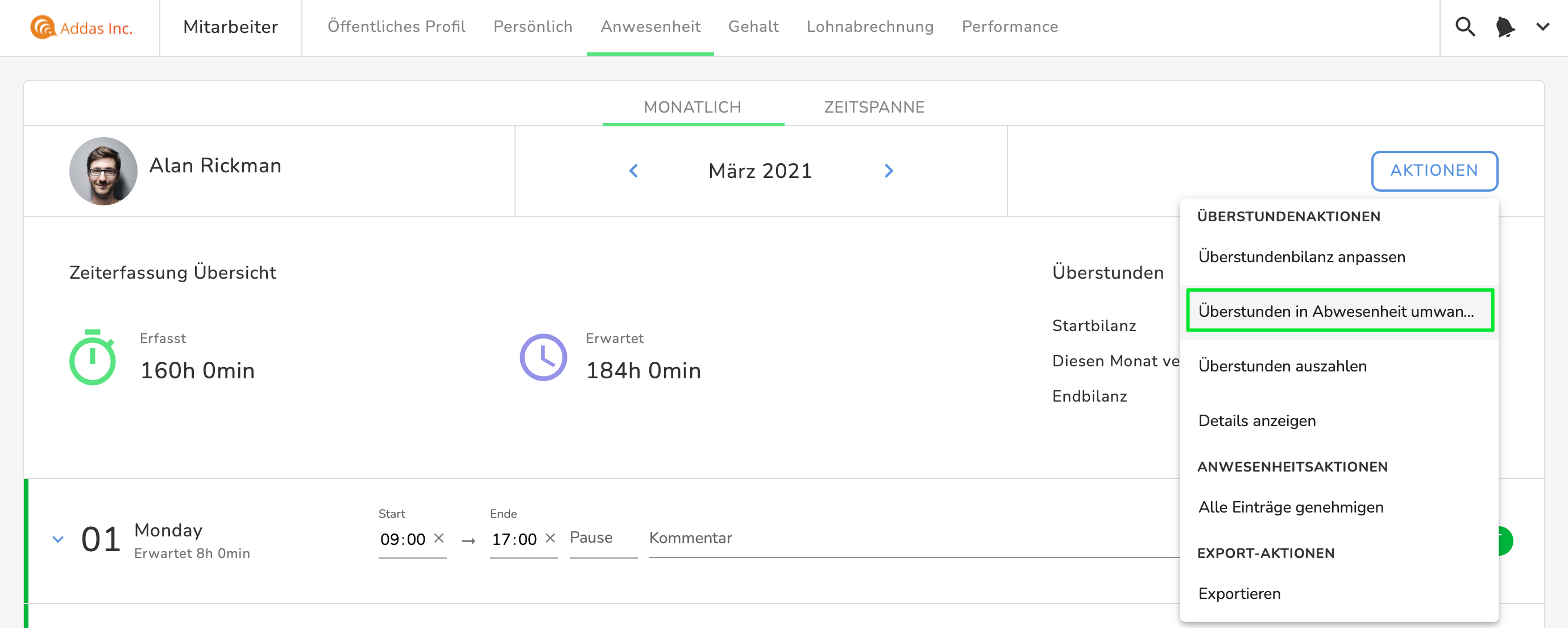Click the search magnifier icon
The width and height of the screenshot is (1568, 628).
(1465, 27)
